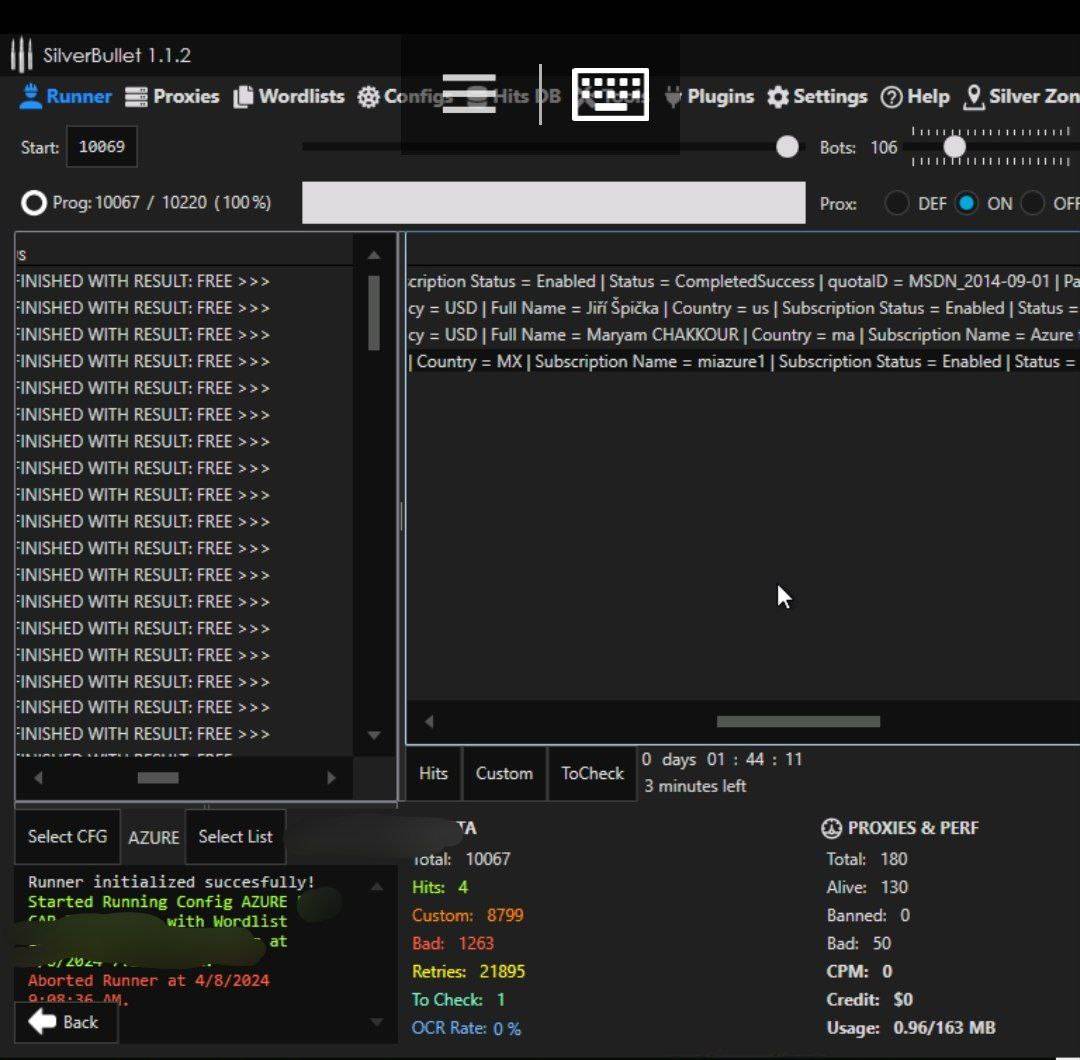Select the OFF proxy radio button
Viewport: 1080px width, 1060px height.
(x=1032, y=203)
